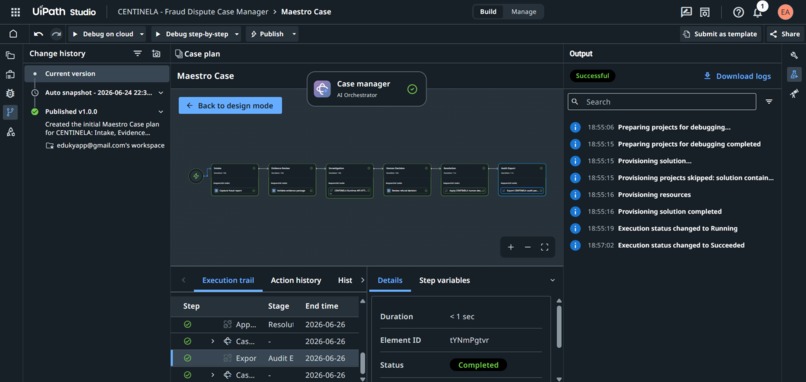Fit the case plan canvas to screen
Viewport: 806px width, 382px height.
(544, 247)
